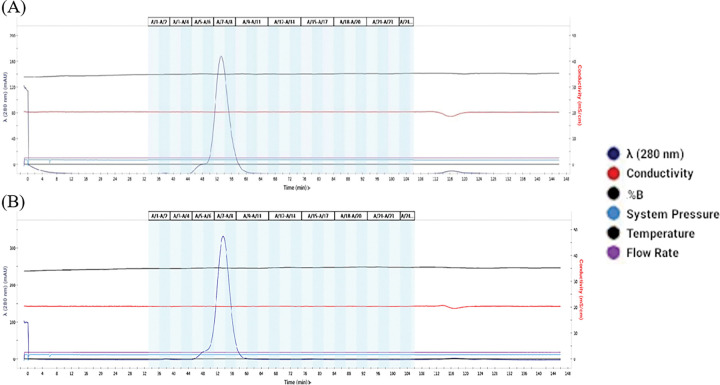Click the apex of the UV peak in panel B
The width and height of the screenshot is (720, 385).
pyautogui.click(x=223, y=237)
